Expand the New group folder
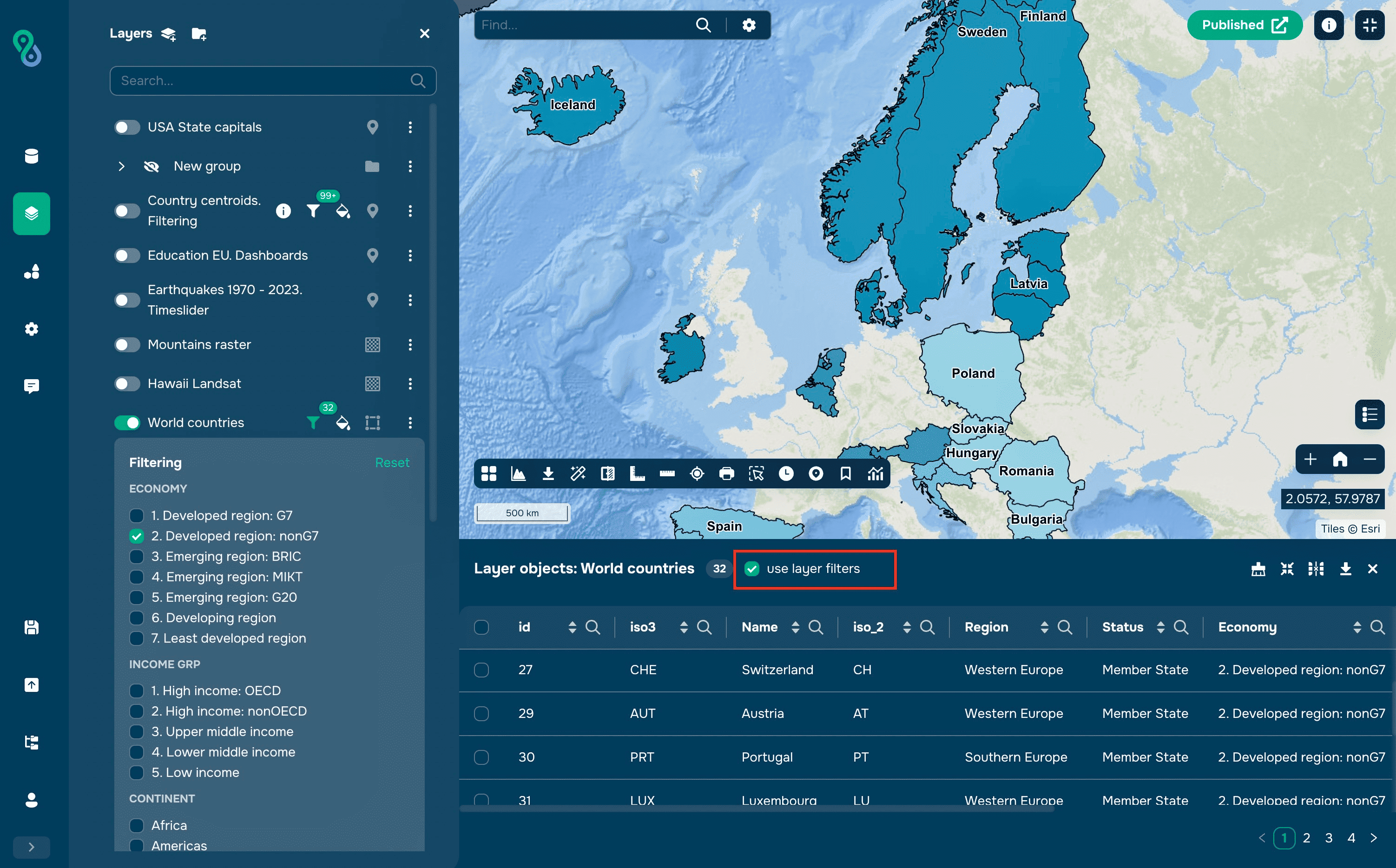 (121, 166)
